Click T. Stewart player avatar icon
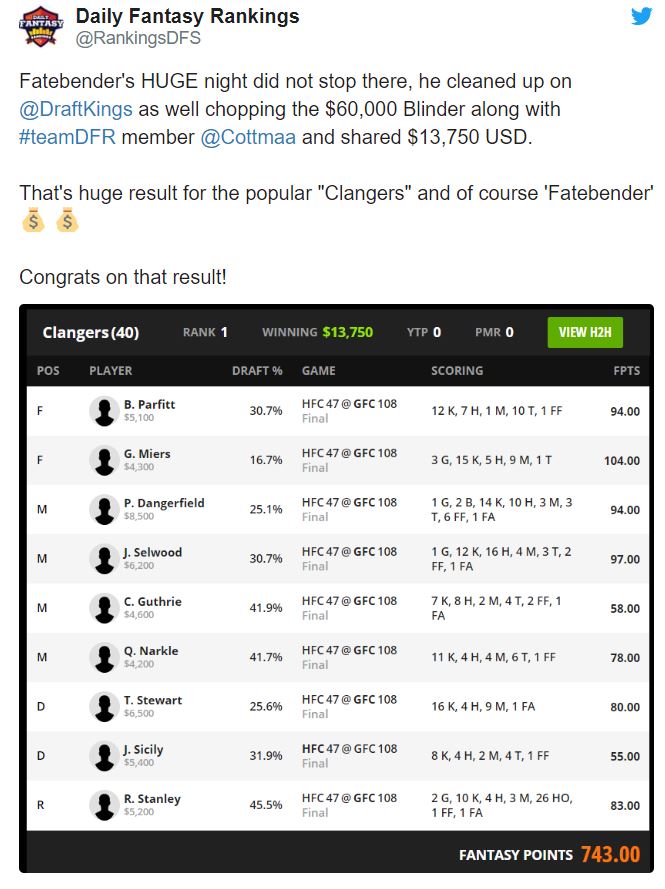 (104, 706)
